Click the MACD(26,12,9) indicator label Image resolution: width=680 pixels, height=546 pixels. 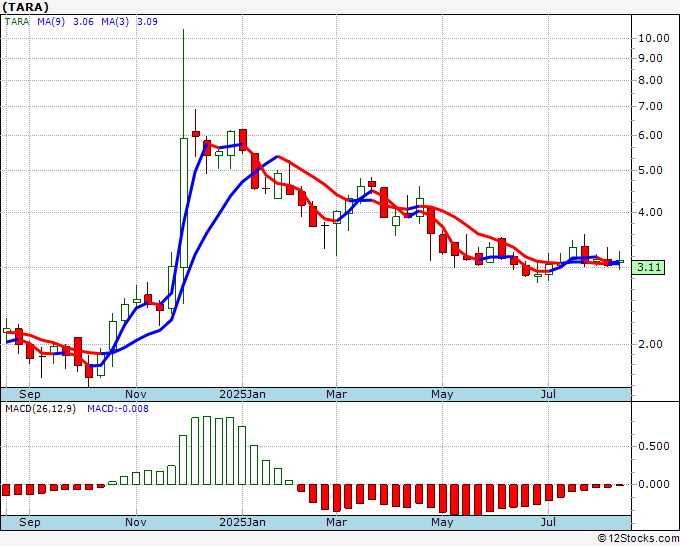pos(40,409)
